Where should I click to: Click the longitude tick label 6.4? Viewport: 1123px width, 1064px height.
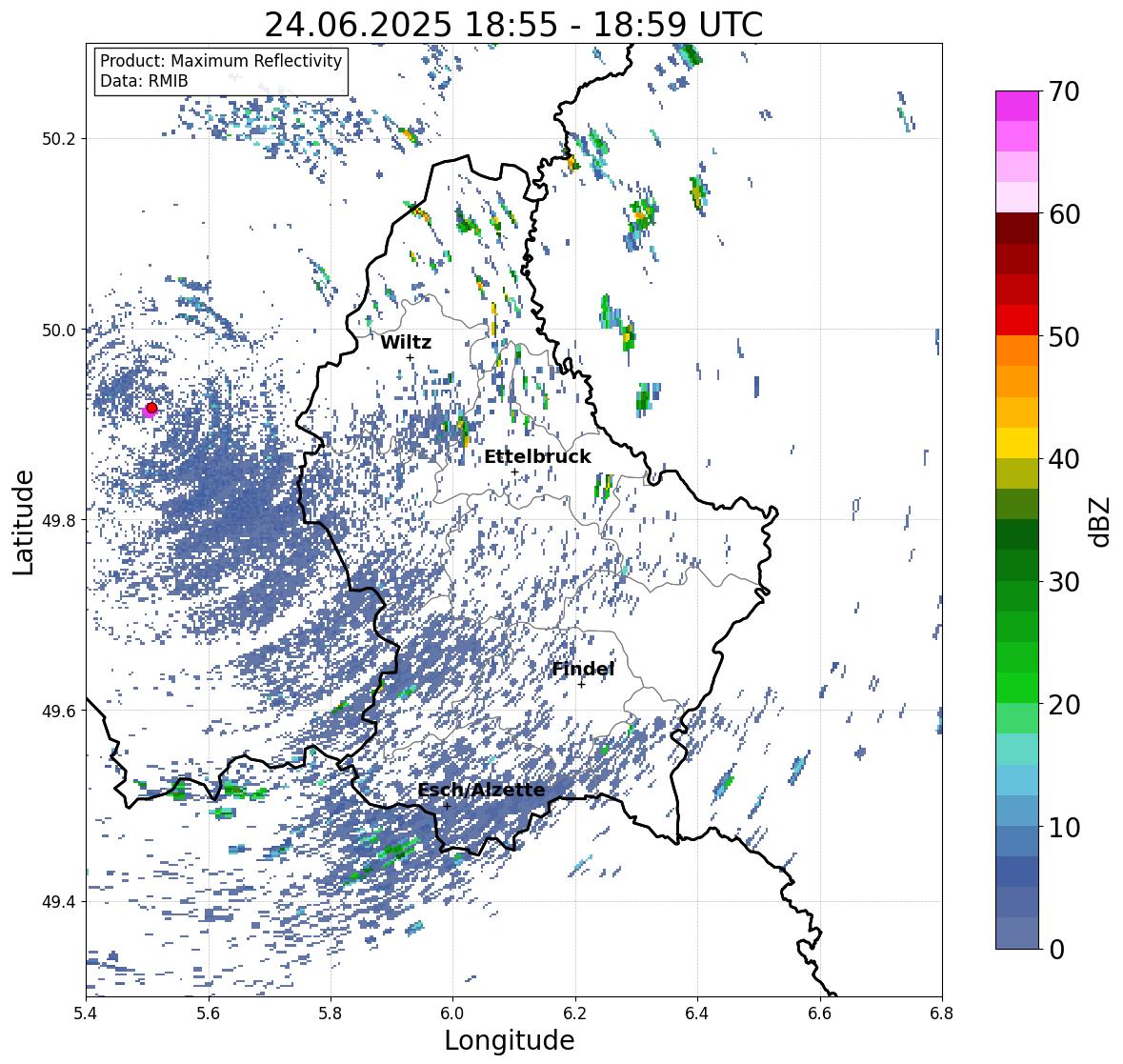coord(697,1014)
